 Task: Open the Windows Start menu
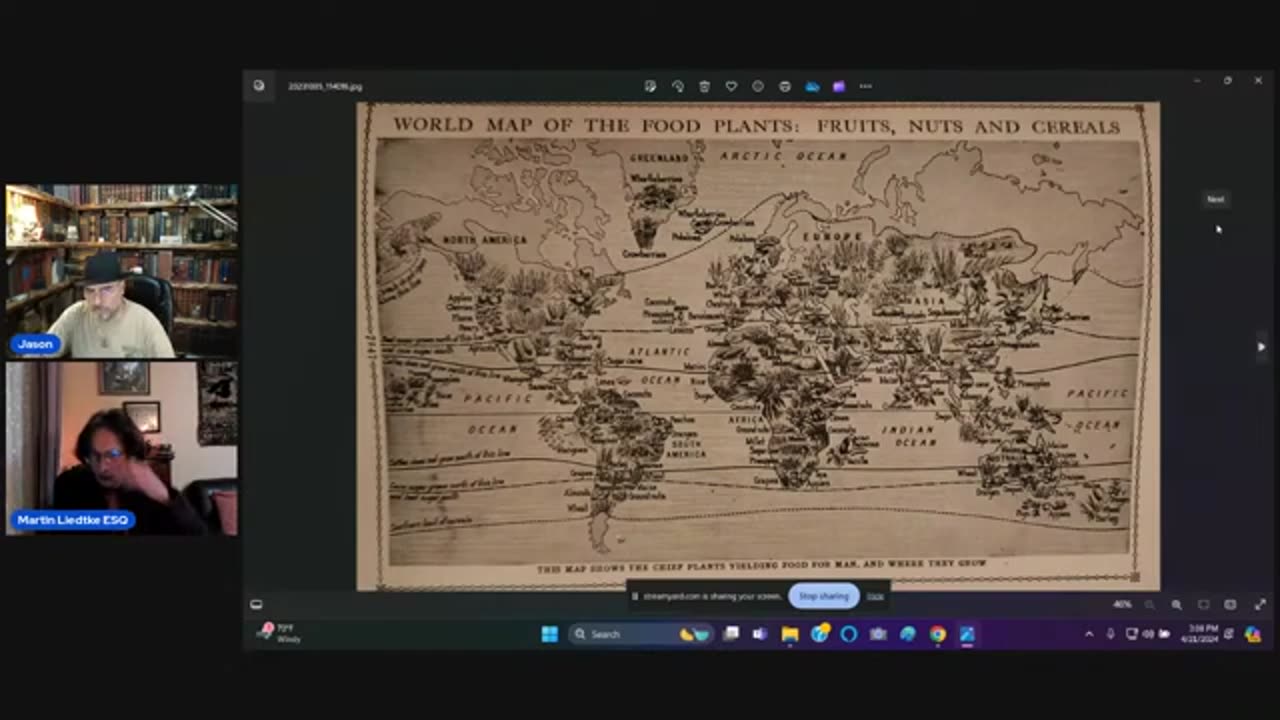pyautogui.click(x=550, y=634)
